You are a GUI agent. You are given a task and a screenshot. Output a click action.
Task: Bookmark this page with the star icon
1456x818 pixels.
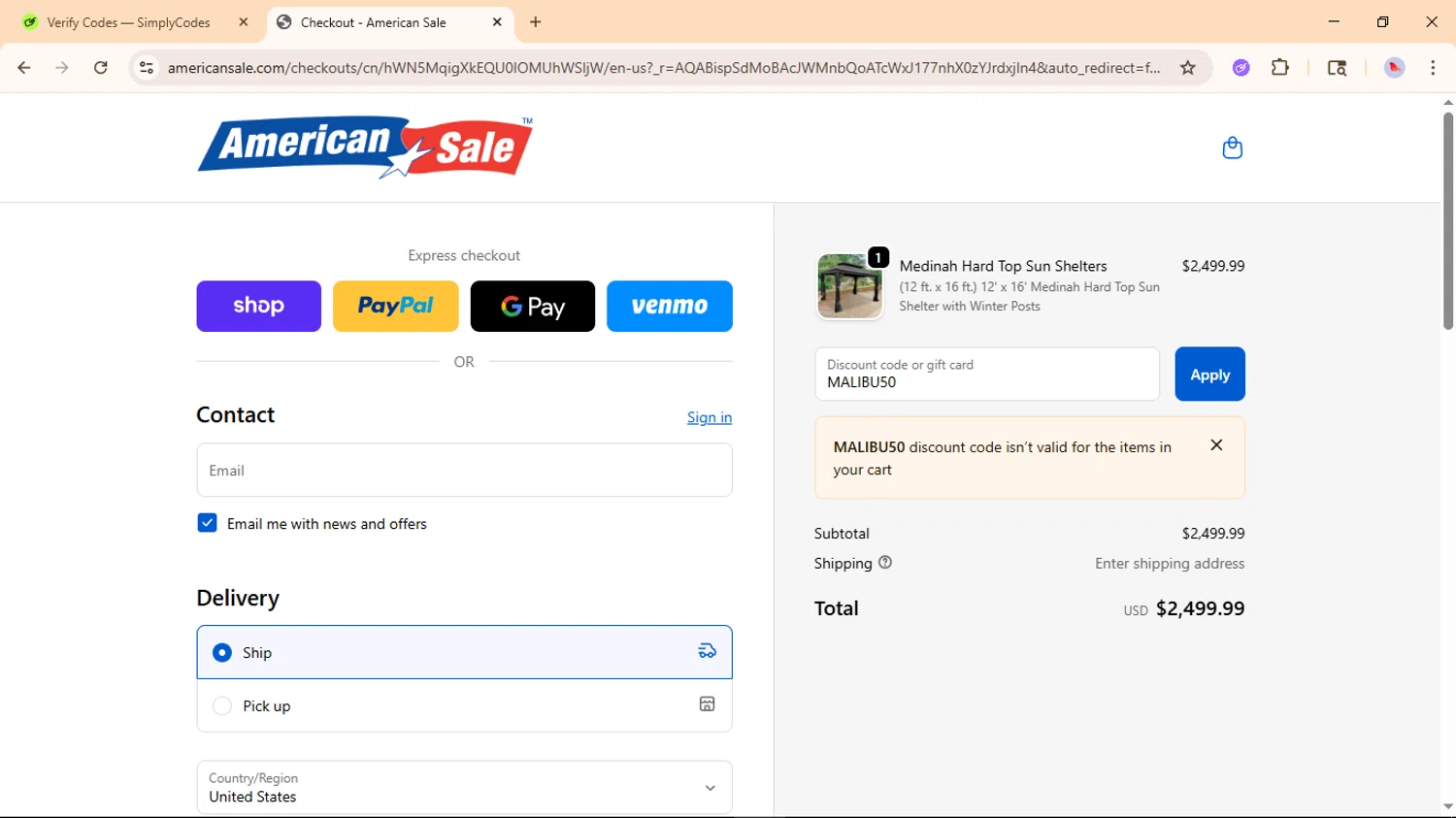click(x=1187, y=68)
